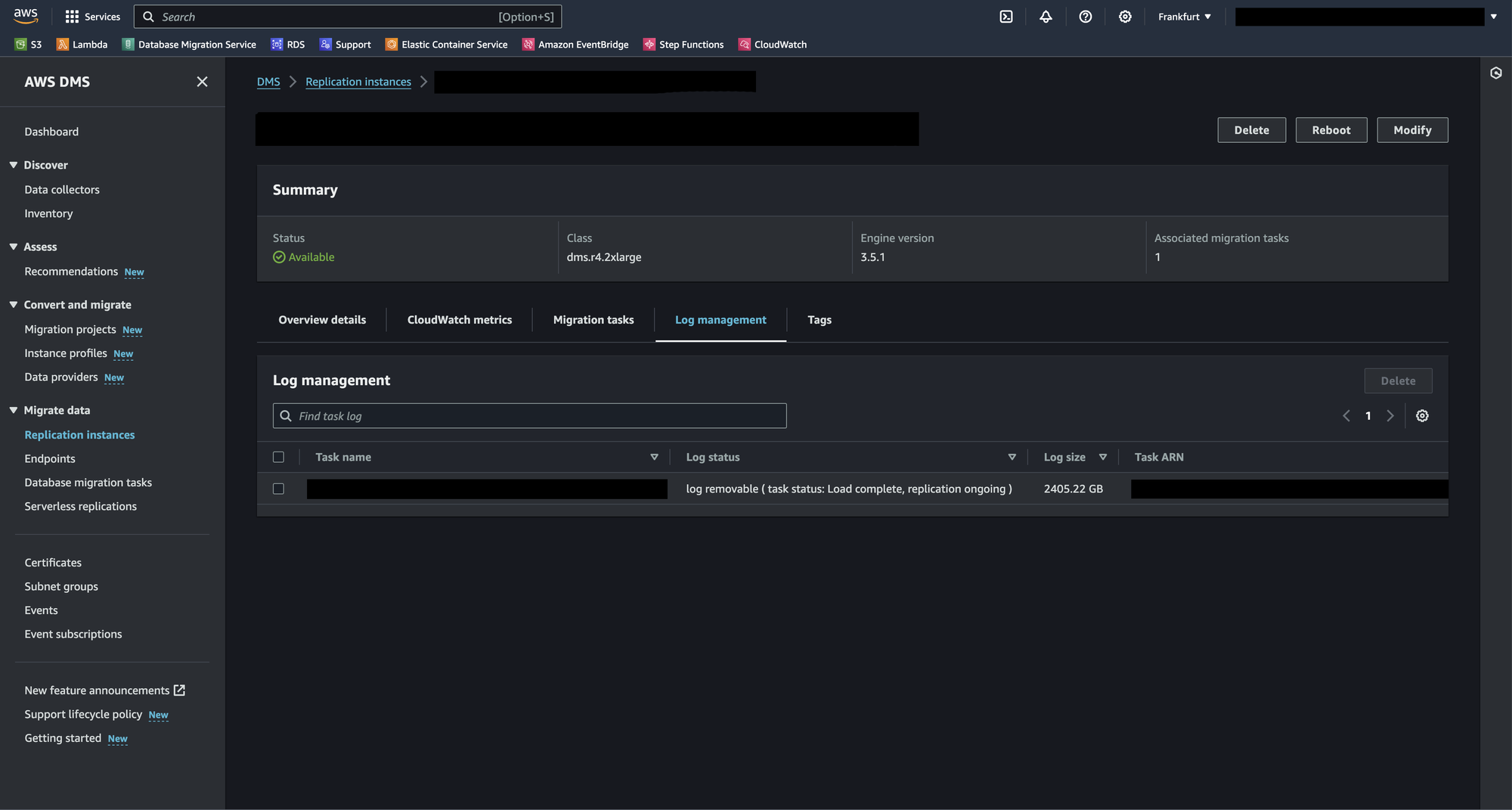Screen dimensions: 1512x810
Task: Open Serverless replications in sidebar
Action: (x=81, y=507)
